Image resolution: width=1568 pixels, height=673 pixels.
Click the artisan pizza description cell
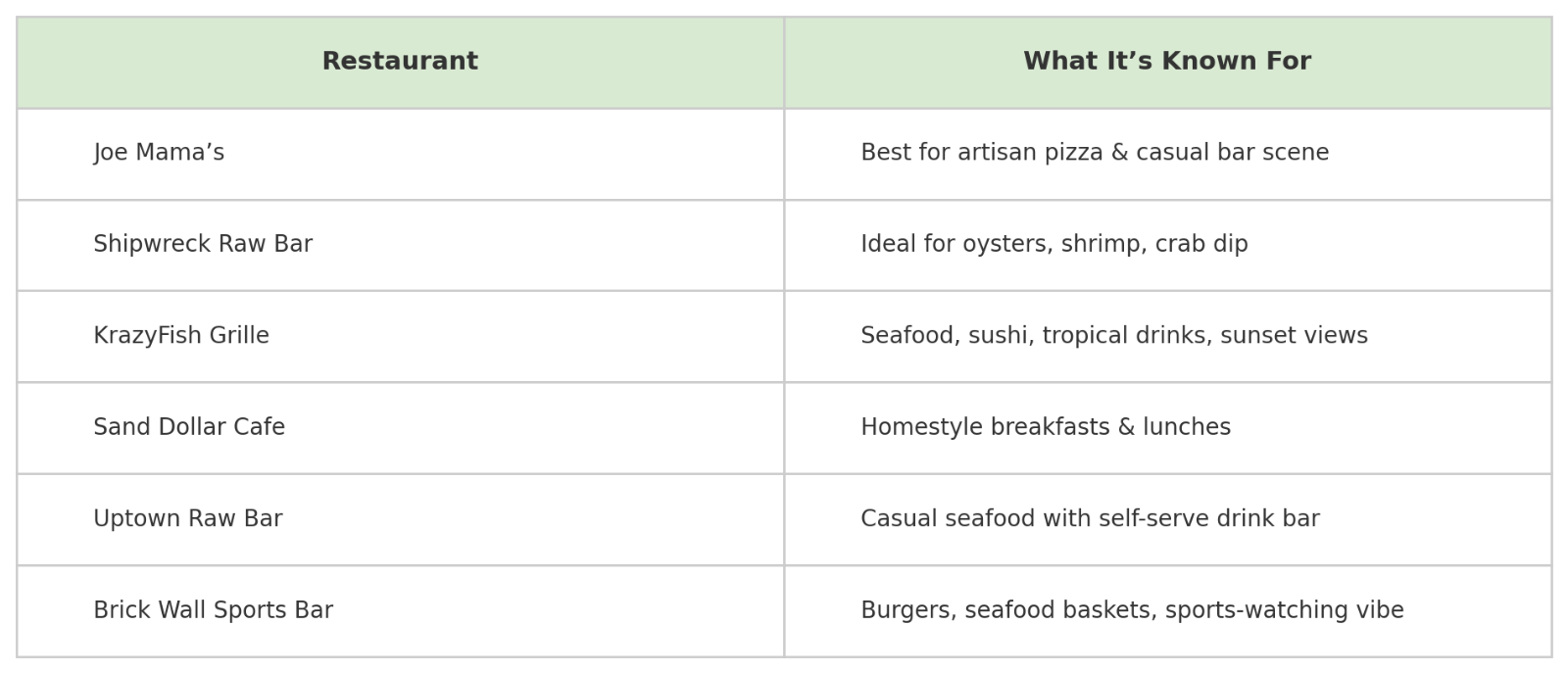coord(1095,153)
